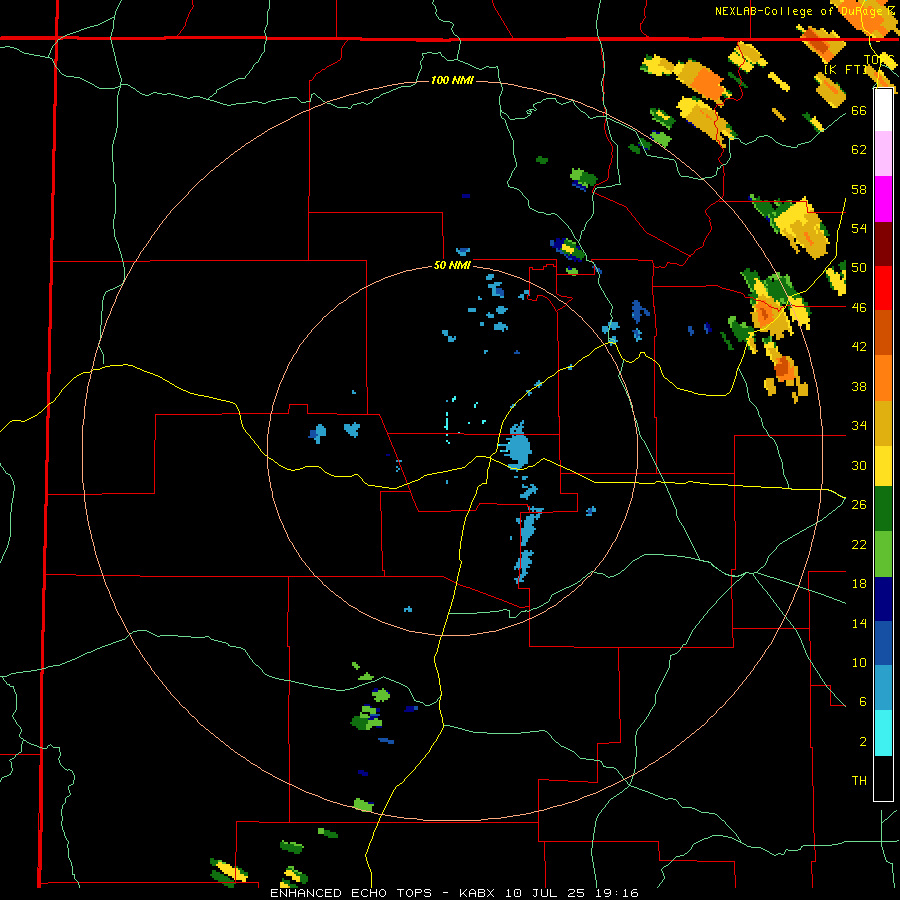Image resolution: width=900 pixels, height=900 pixels.
Task: Click the legend value "62"
Action: 859,150
